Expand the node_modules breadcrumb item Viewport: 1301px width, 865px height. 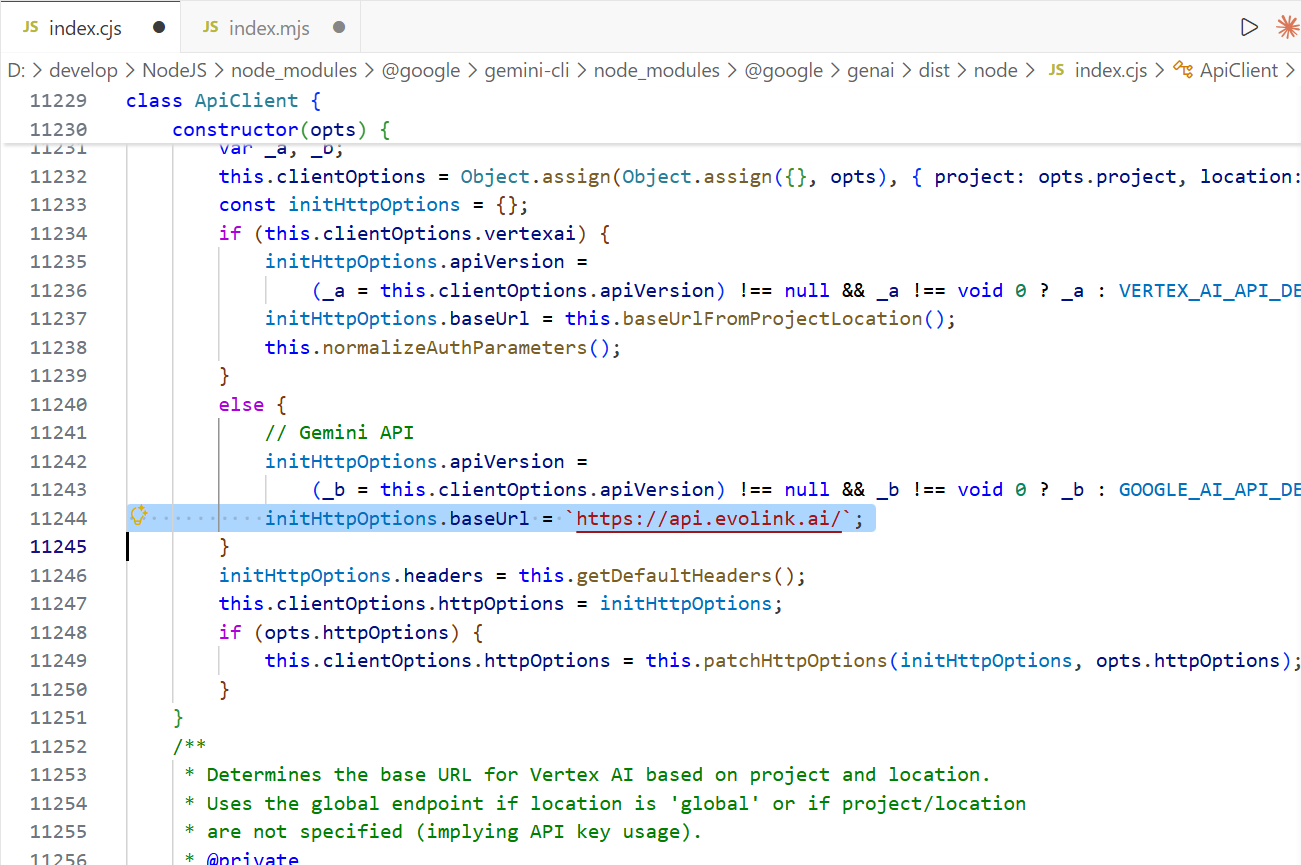click(294, 70)
